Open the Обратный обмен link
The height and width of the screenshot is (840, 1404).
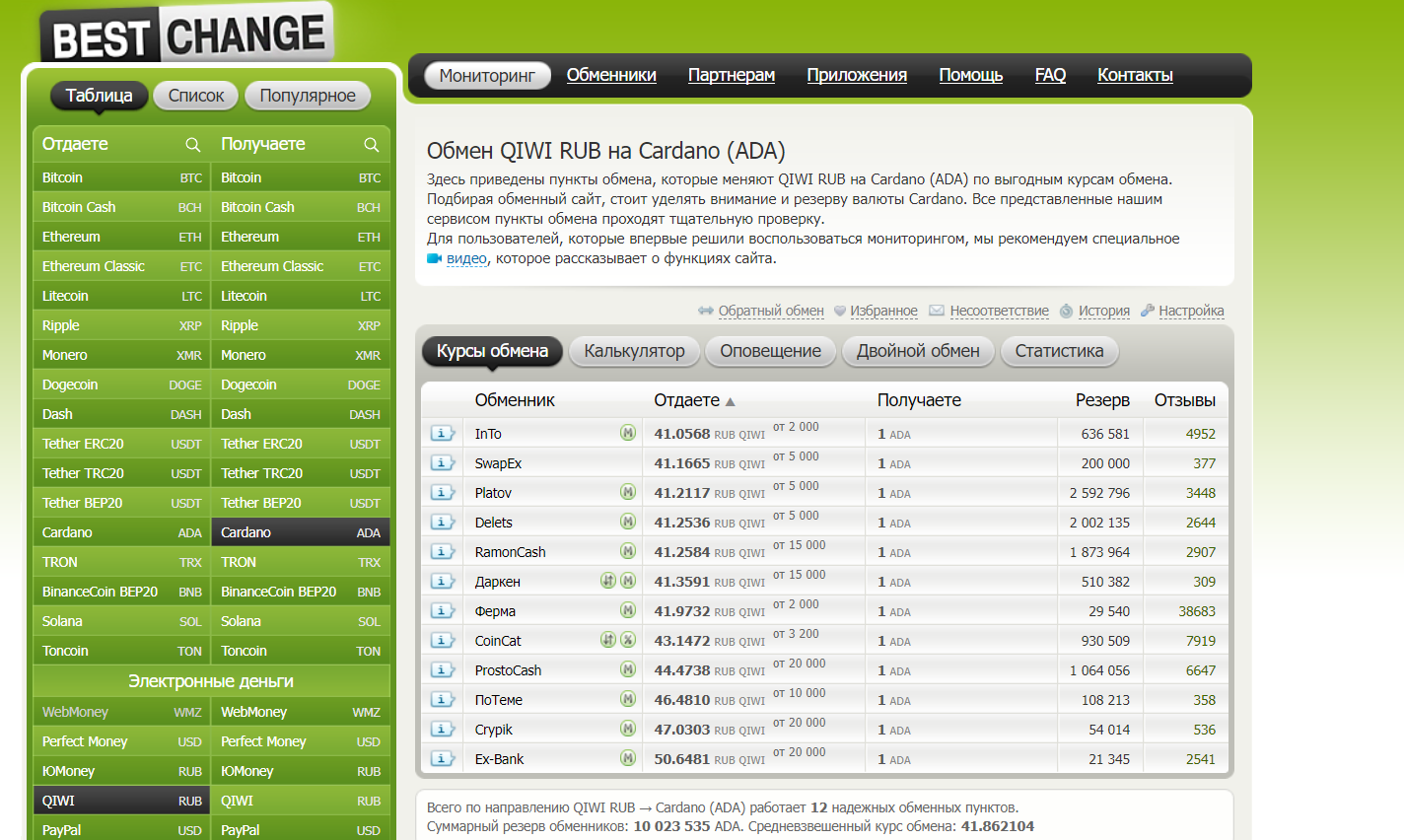click(x=770, y=311)
